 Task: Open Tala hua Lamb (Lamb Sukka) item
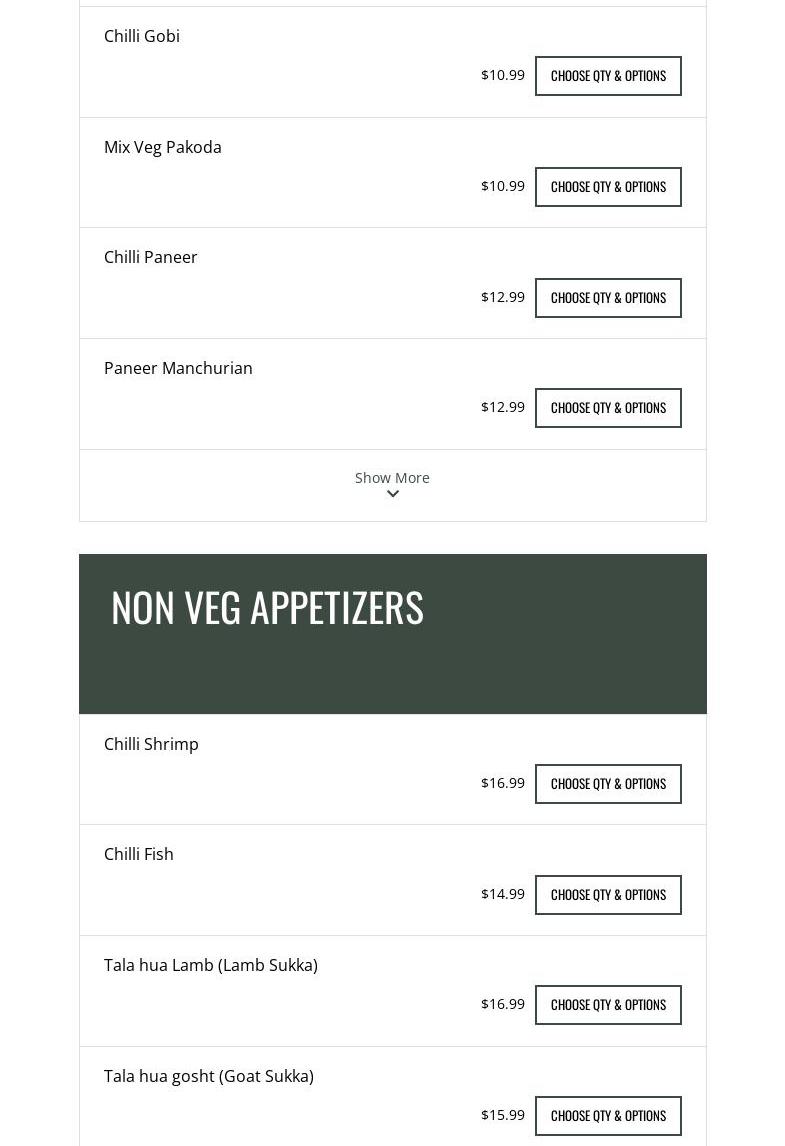(211, 965)
